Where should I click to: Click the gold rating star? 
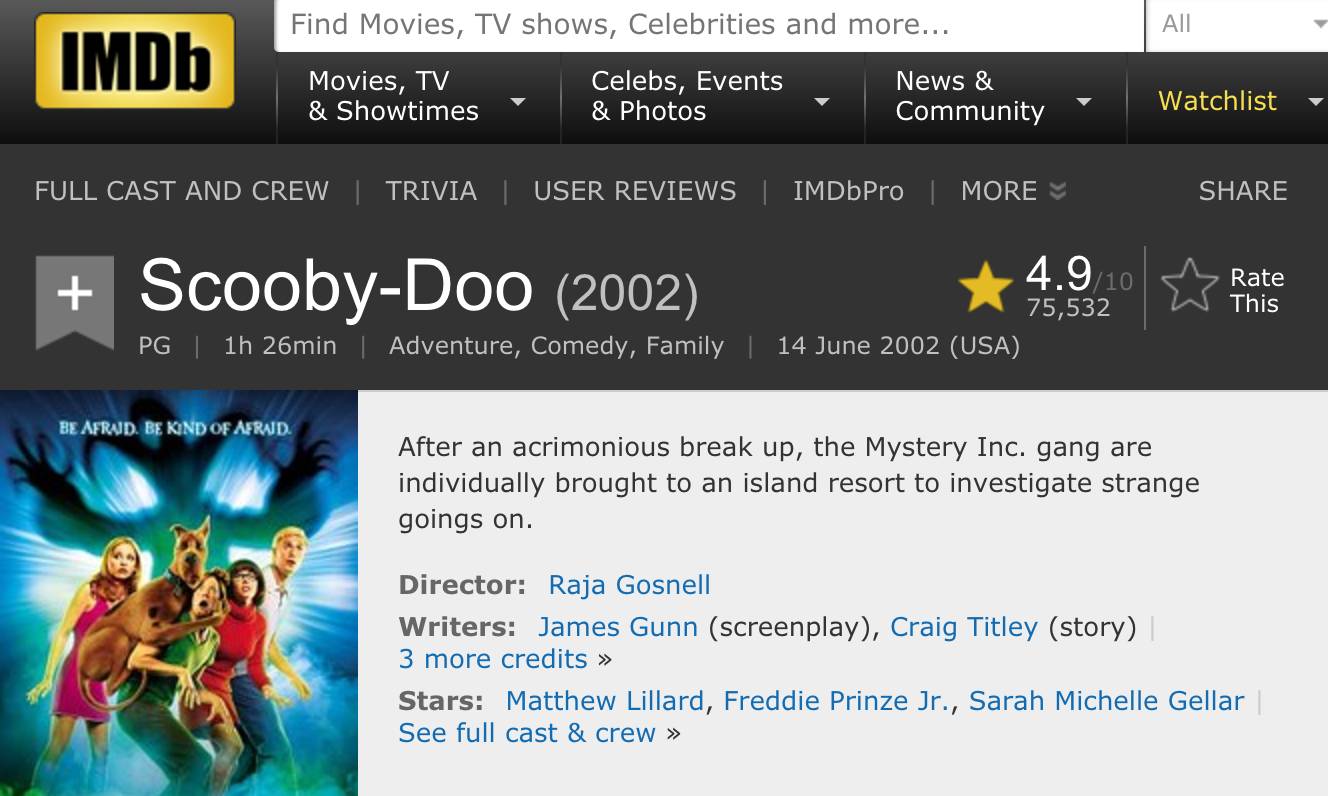tap(985, 288)
